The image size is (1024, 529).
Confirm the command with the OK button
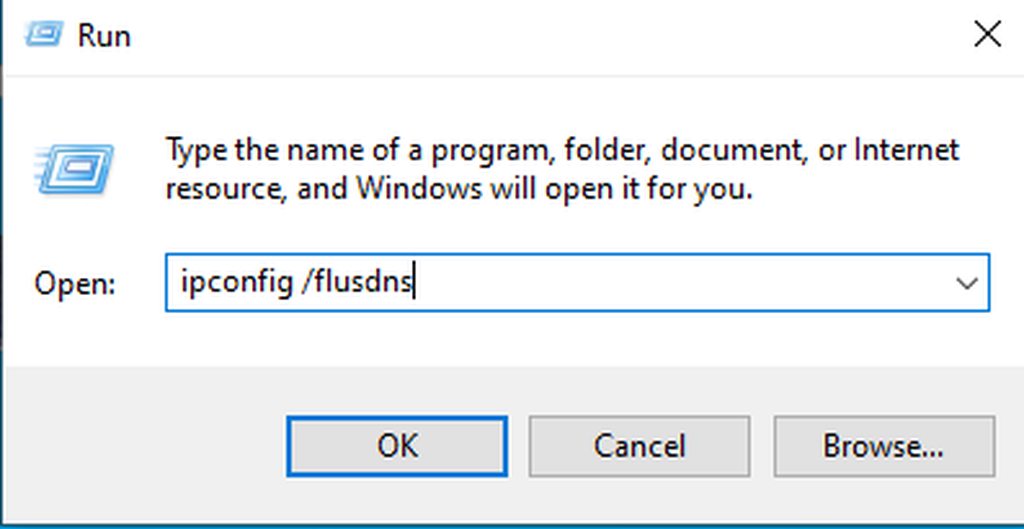[x=397, y=446]
